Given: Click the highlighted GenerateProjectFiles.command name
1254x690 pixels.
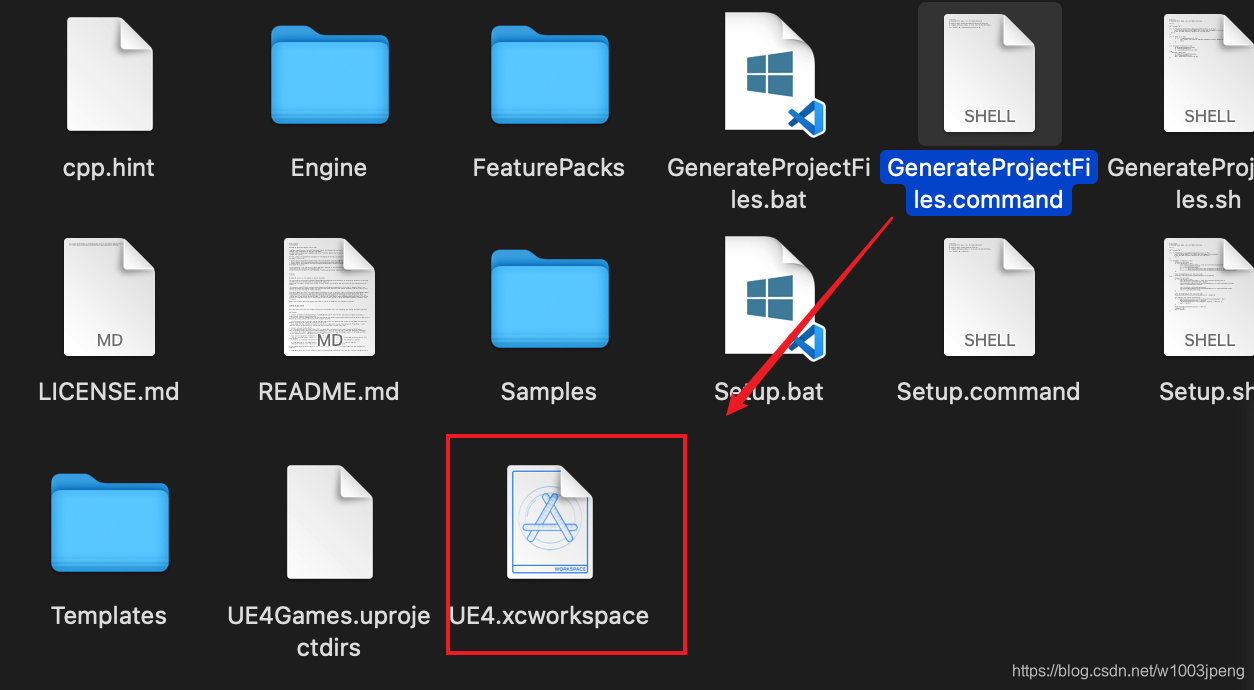Looking at the screenshot, I should click(x=989, y=183).
